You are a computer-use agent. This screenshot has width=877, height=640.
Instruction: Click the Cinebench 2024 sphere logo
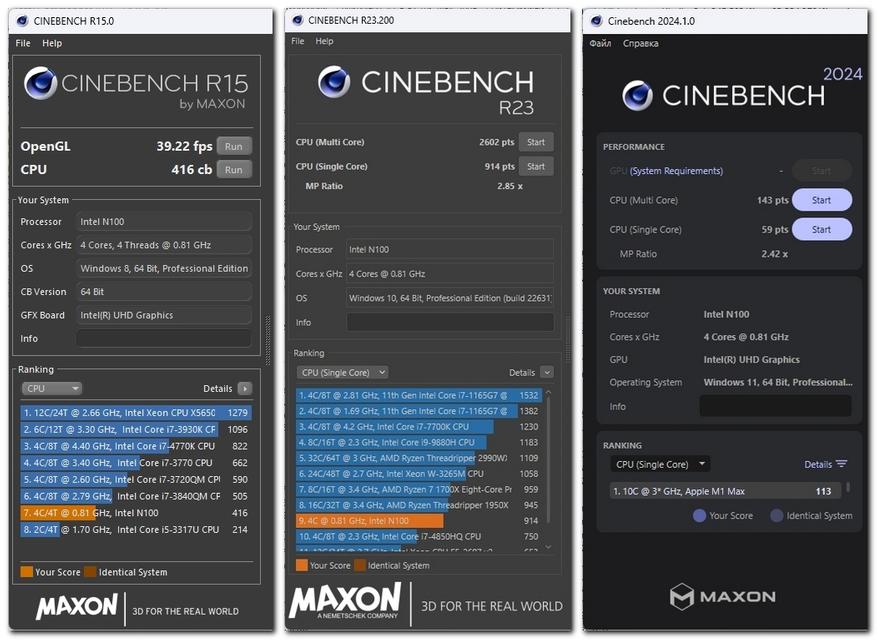637,95
